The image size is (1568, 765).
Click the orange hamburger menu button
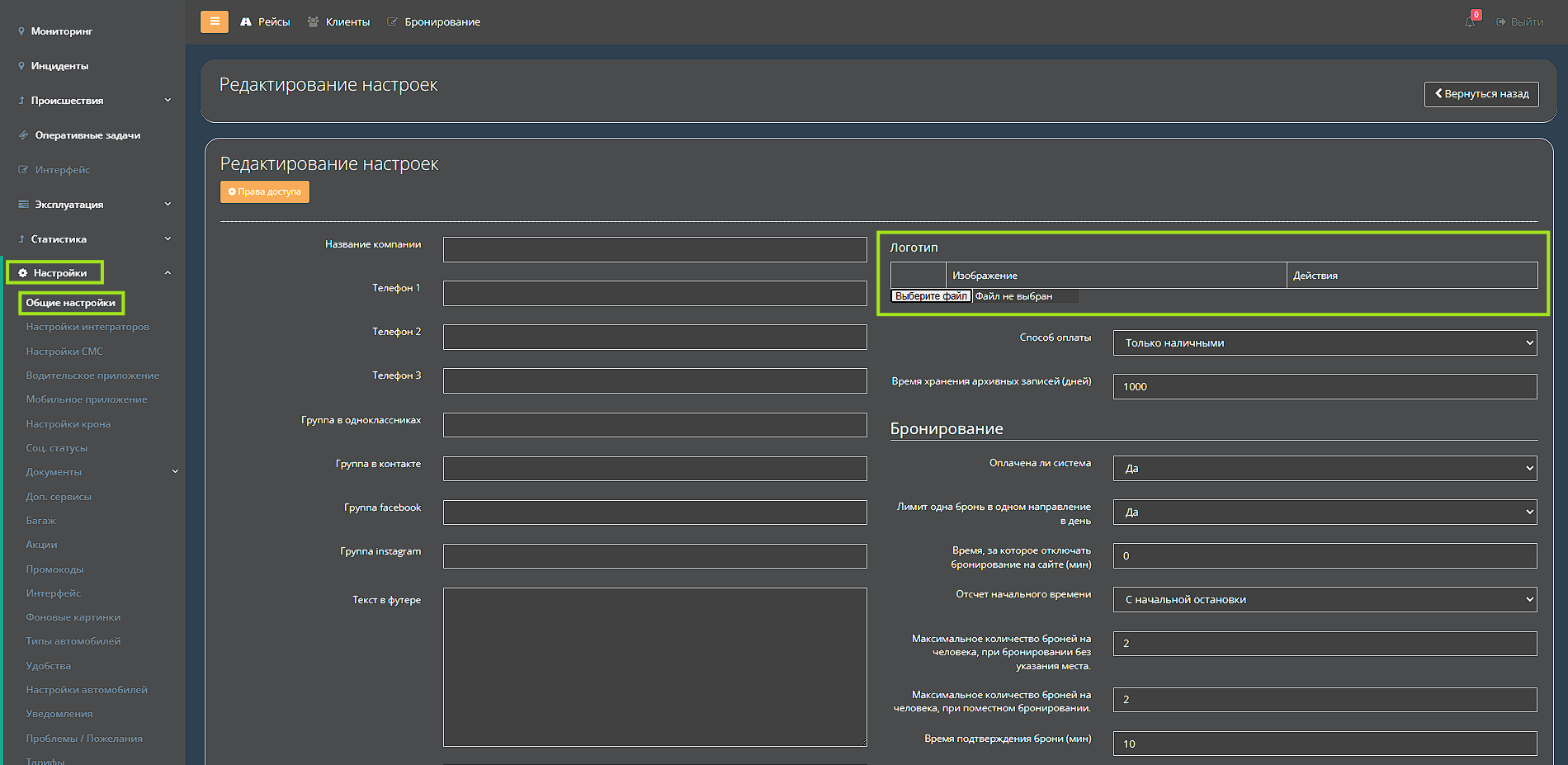[x=214, y=21]
